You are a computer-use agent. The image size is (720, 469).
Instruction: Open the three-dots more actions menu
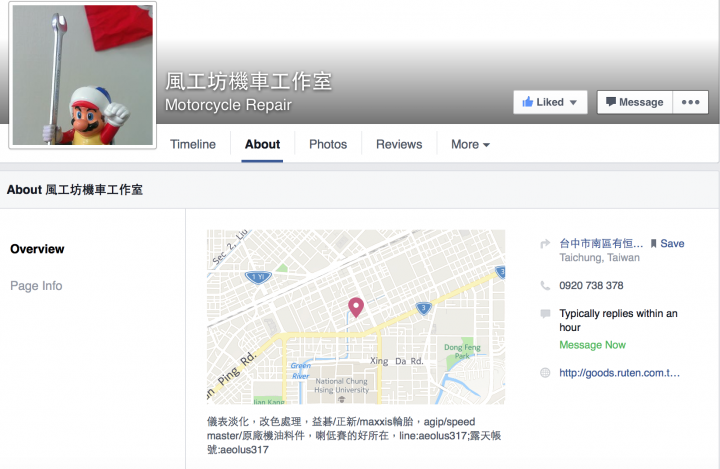[690, 102]
